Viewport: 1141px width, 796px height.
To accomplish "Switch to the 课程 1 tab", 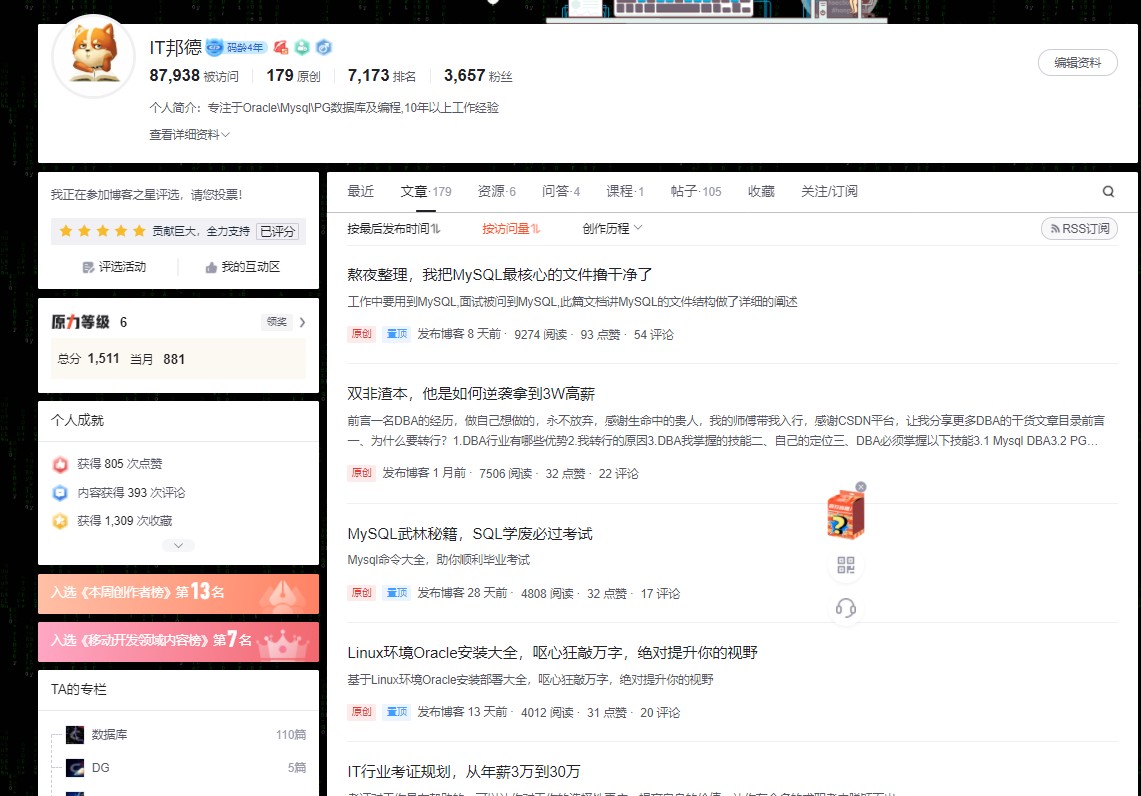I will (x=625, y=191).
